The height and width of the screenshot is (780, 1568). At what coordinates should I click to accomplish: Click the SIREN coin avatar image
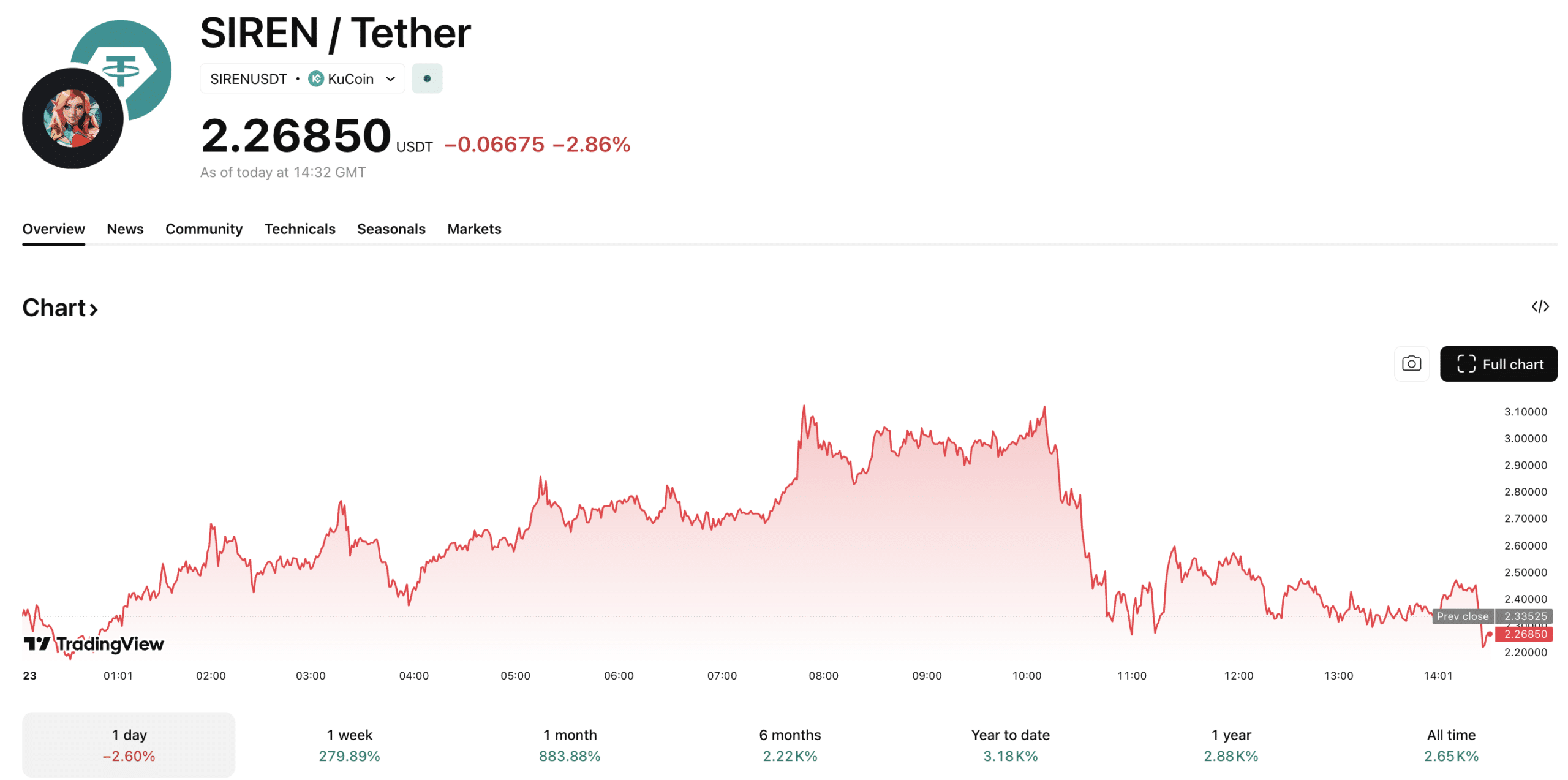point(72,118)
